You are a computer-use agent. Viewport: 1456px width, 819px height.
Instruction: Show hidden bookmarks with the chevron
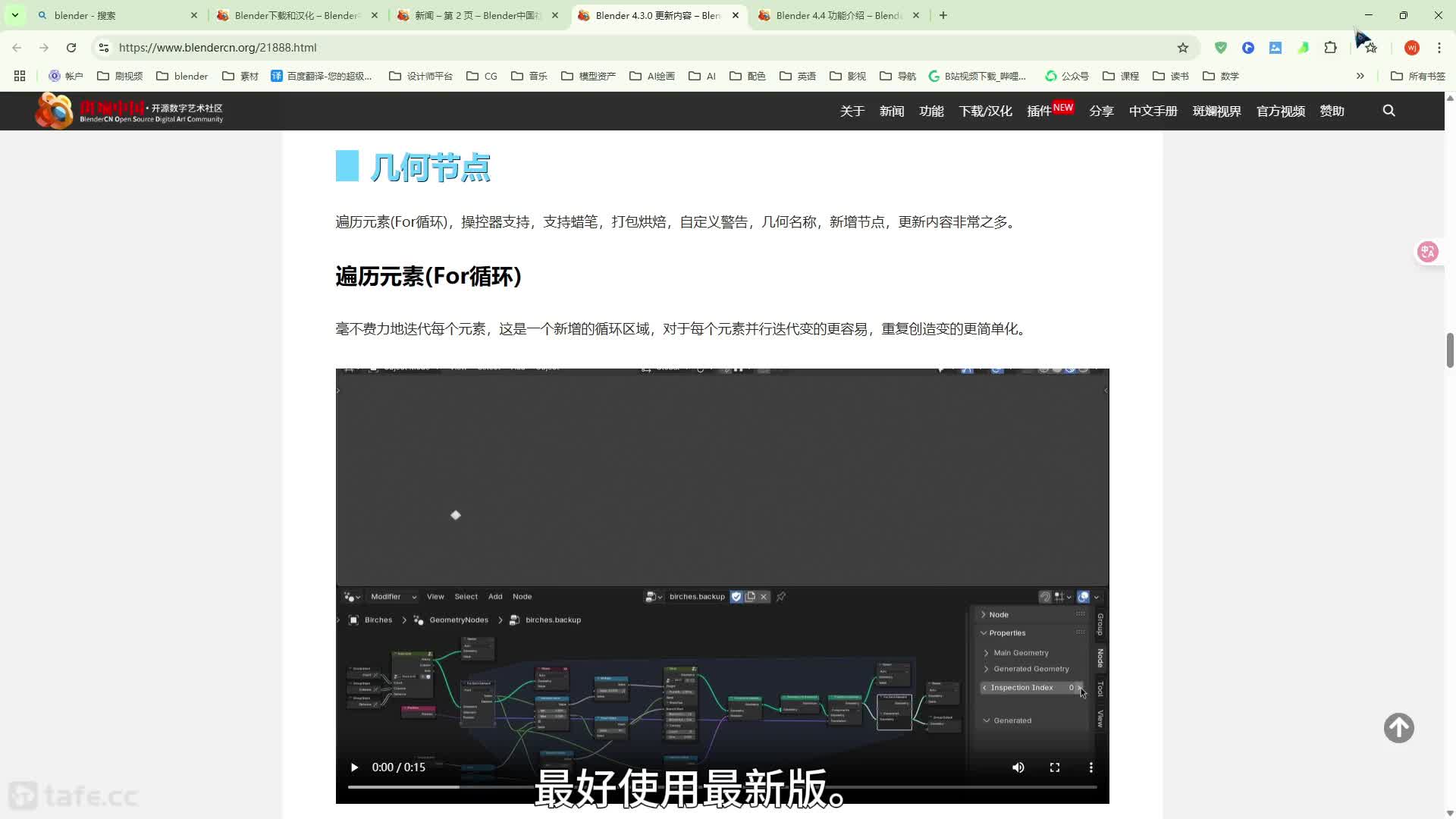pos(1360,76)
